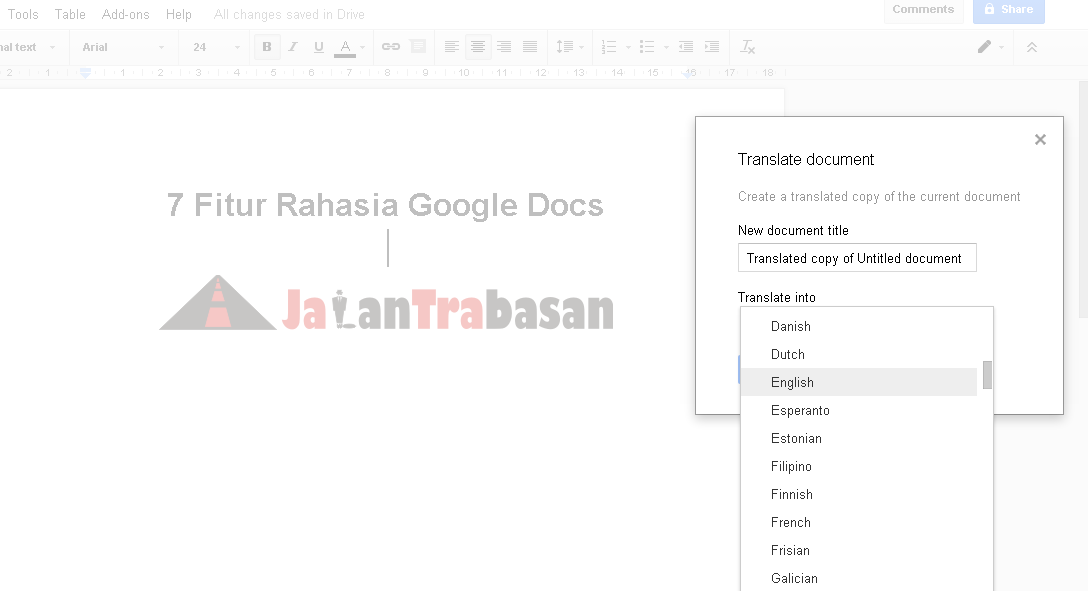Click the JalanTrabasan logo image

coord(386,304)
